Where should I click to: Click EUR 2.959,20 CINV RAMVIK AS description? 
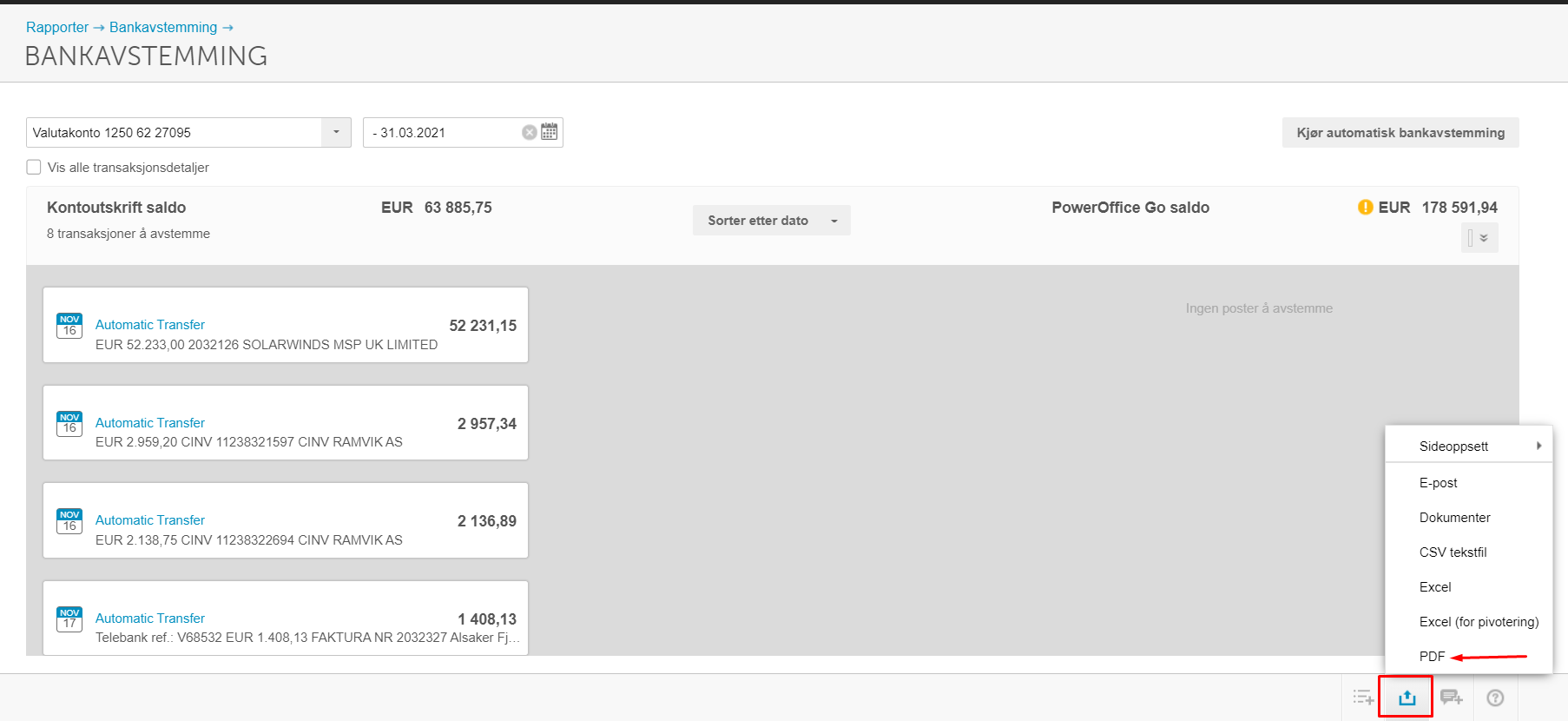click(249, 442)
